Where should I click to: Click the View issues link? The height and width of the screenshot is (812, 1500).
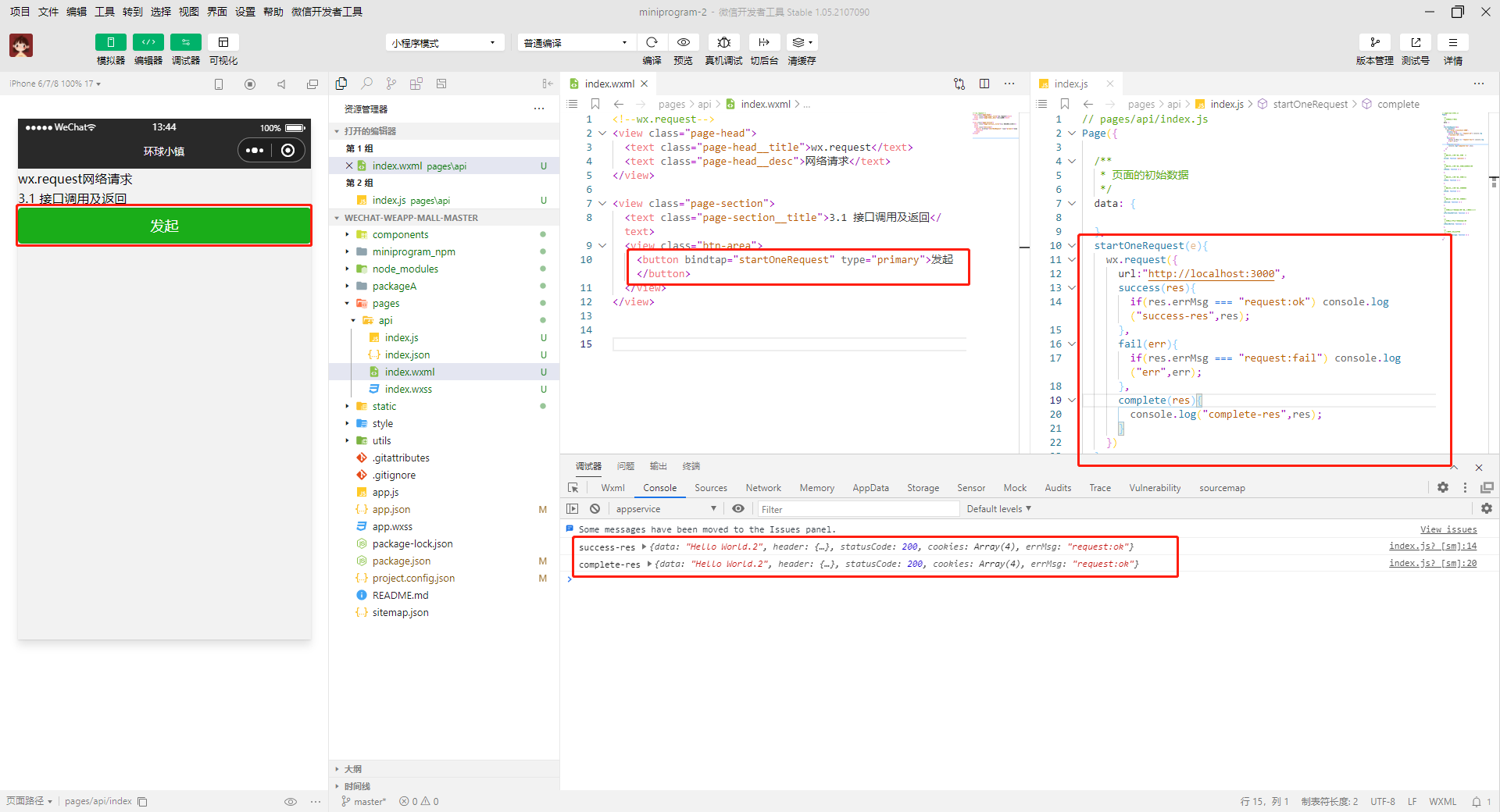coord(1448,529)
